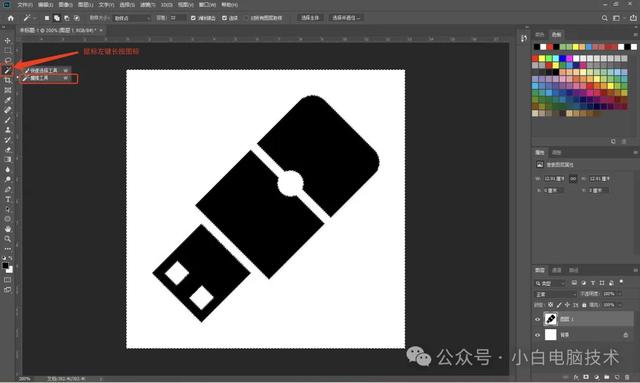Open the Sample Size dropdown
The height and width of the screenshot is (383, 640).
[x=131, y=18]
